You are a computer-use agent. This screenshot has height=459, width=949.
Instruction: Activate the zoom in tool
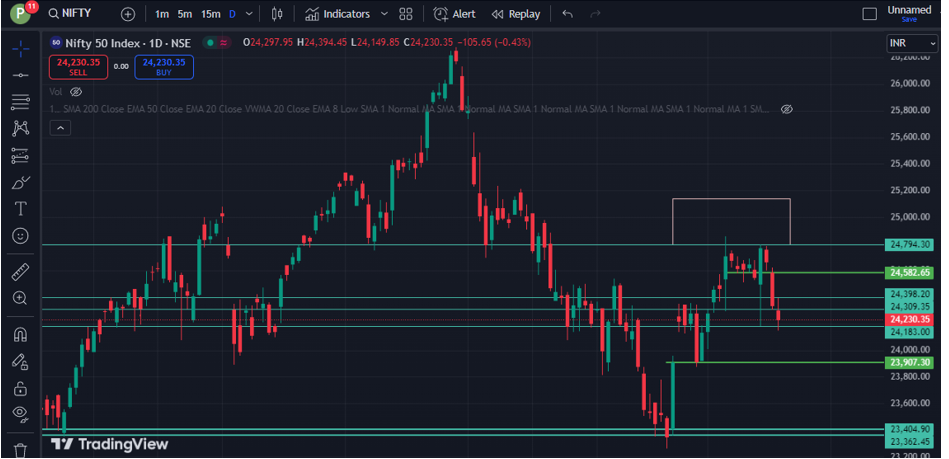21,298
